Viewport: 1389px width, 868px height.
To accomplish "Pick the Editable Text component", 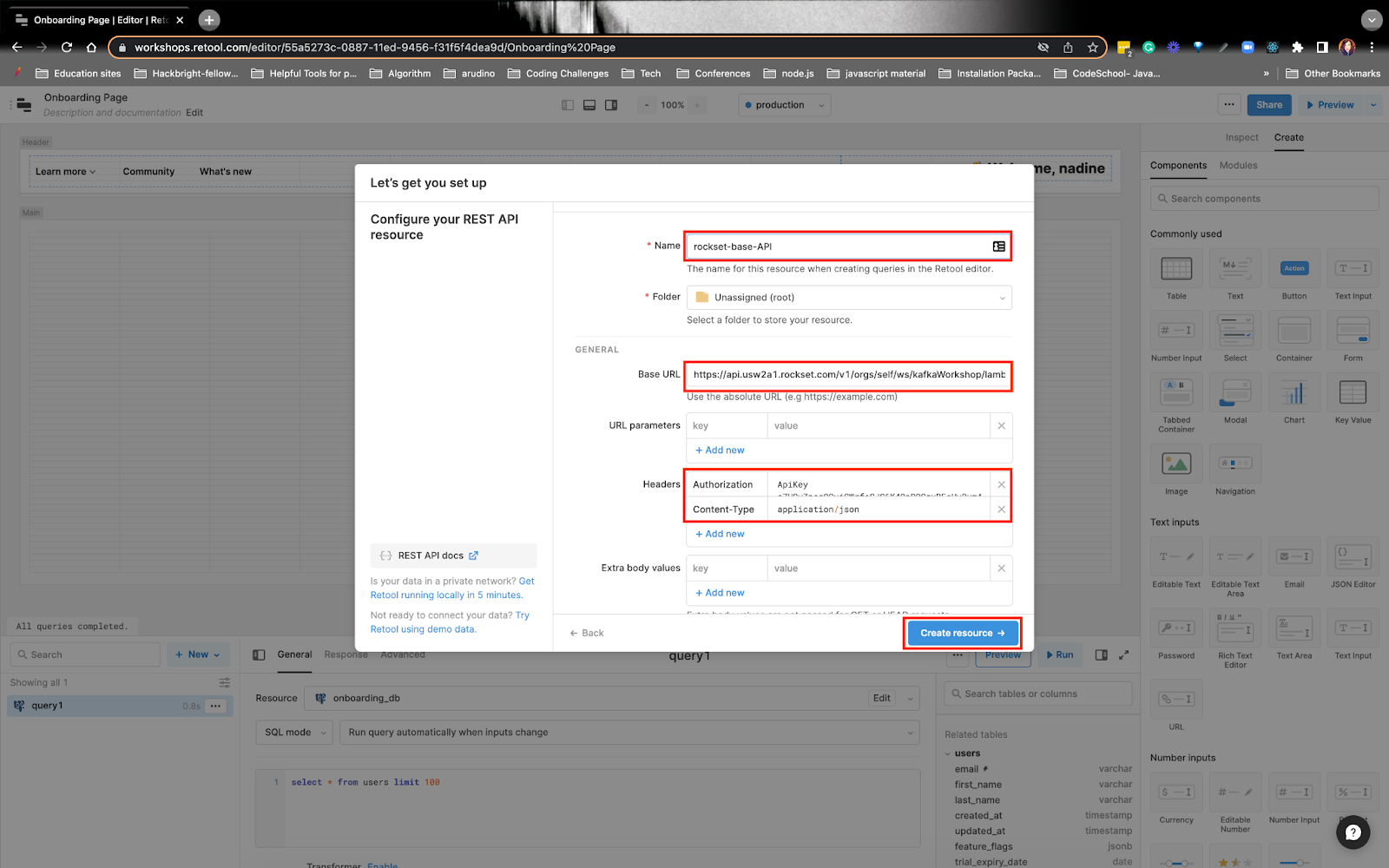I will click(1176, 557).
